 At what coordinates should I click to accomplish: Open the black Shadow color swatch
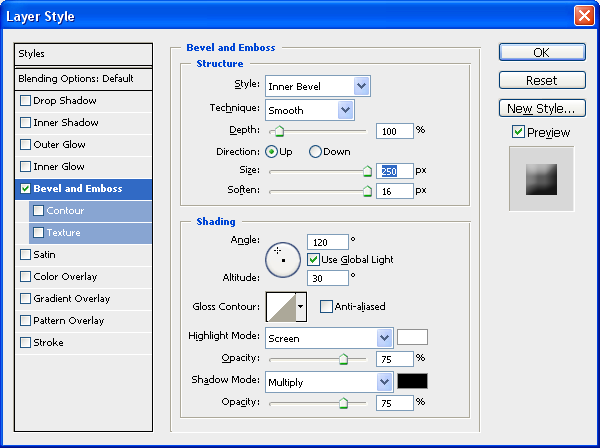tap(412, 381)
